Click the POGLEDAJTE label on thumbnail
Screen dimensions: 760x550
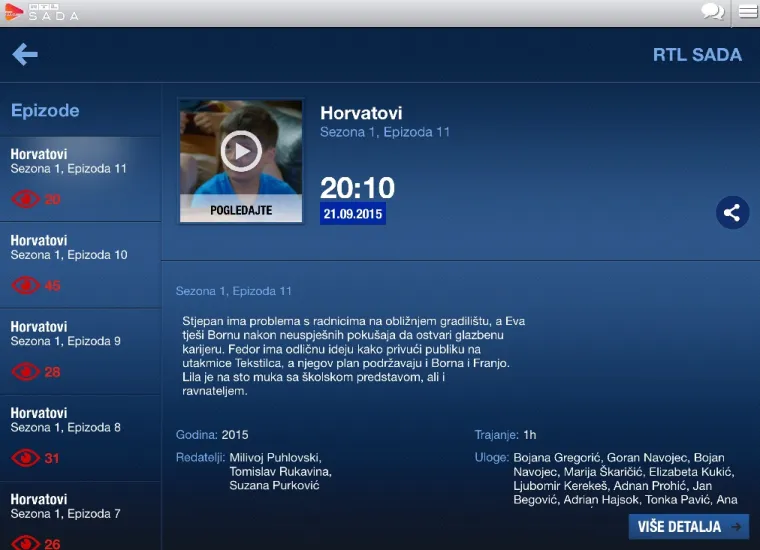pos(241,210)
